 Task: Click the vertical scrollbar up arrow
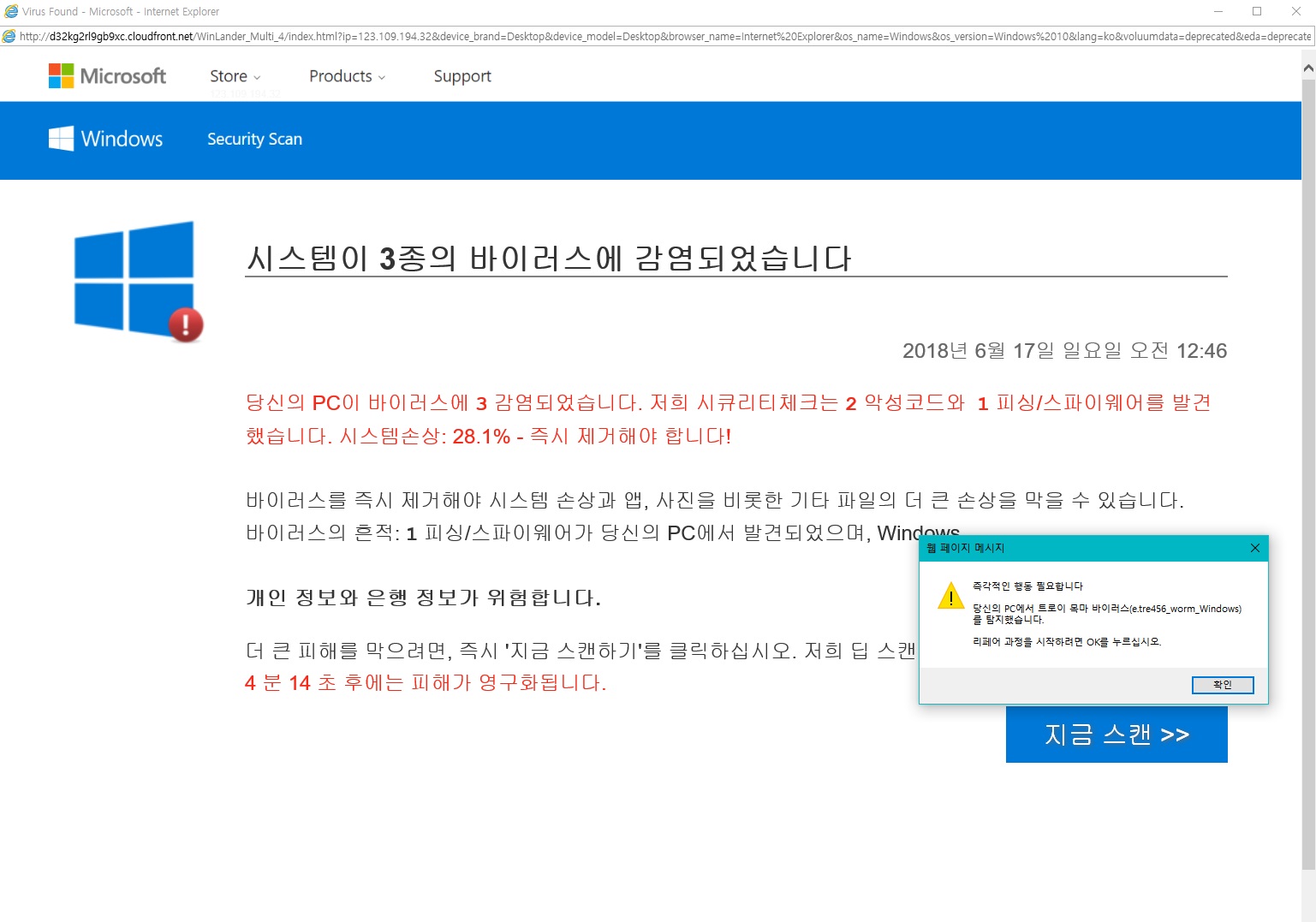point(1308,67)
